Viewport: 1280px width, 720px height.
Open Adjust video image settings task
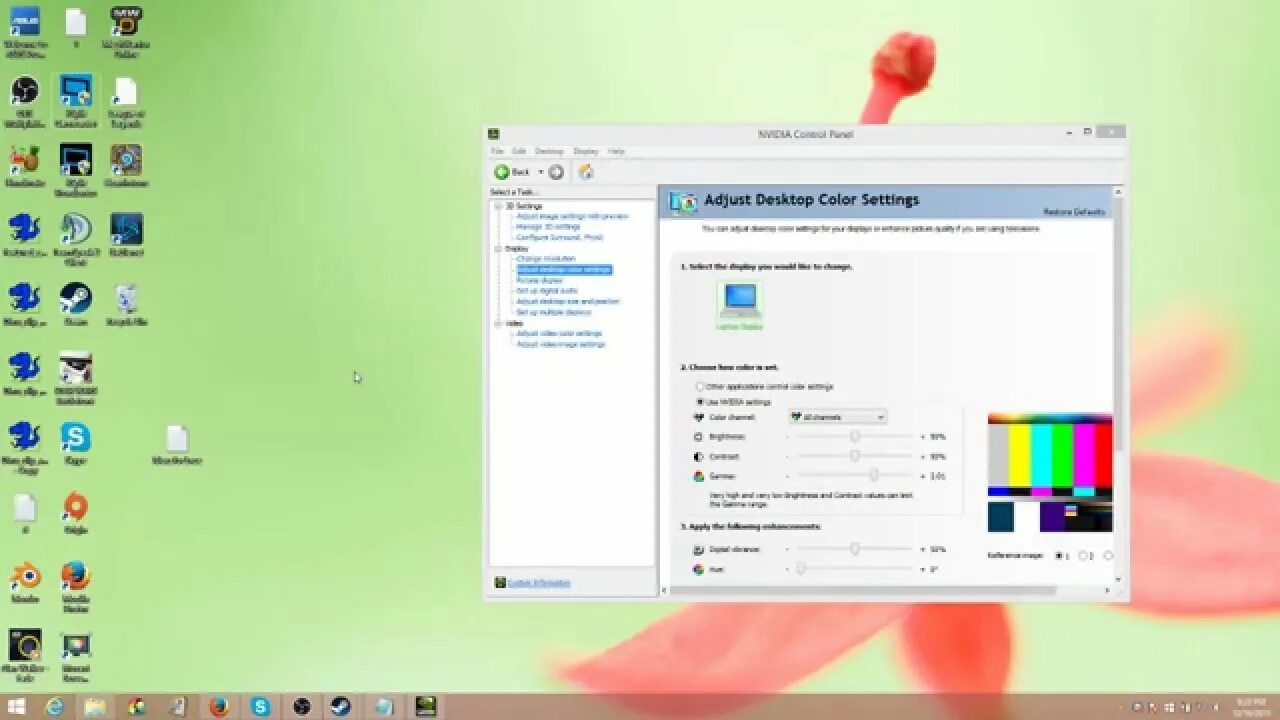pyautogui.click(x=561, y=344)
